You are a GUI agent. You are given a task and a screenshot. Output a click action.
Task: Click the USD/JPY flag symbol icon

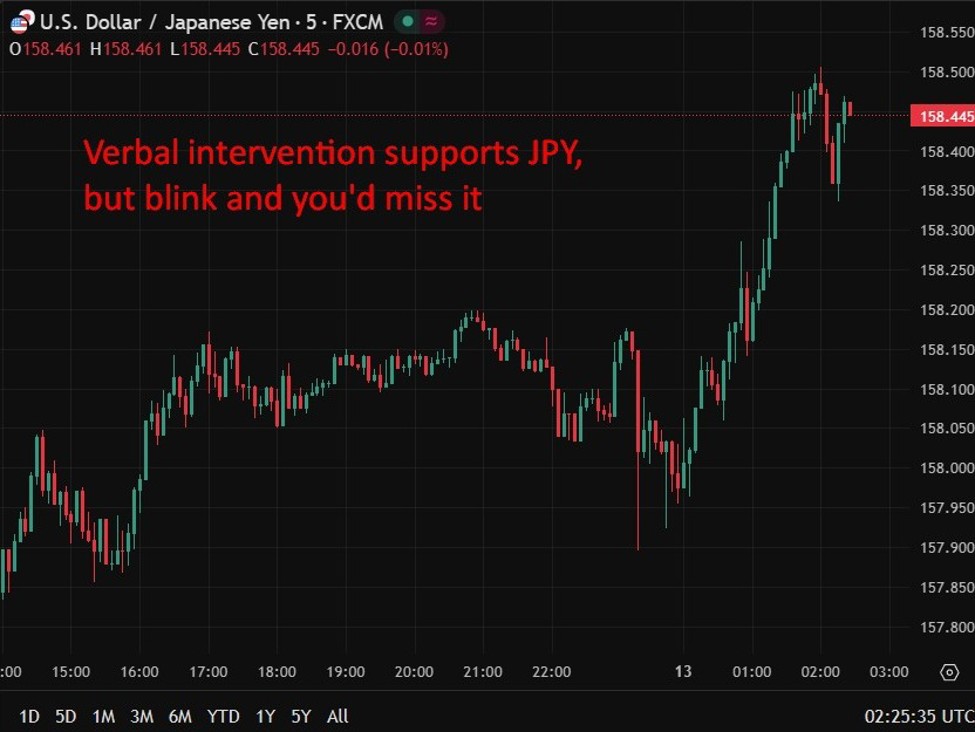[x=19, y=22]
